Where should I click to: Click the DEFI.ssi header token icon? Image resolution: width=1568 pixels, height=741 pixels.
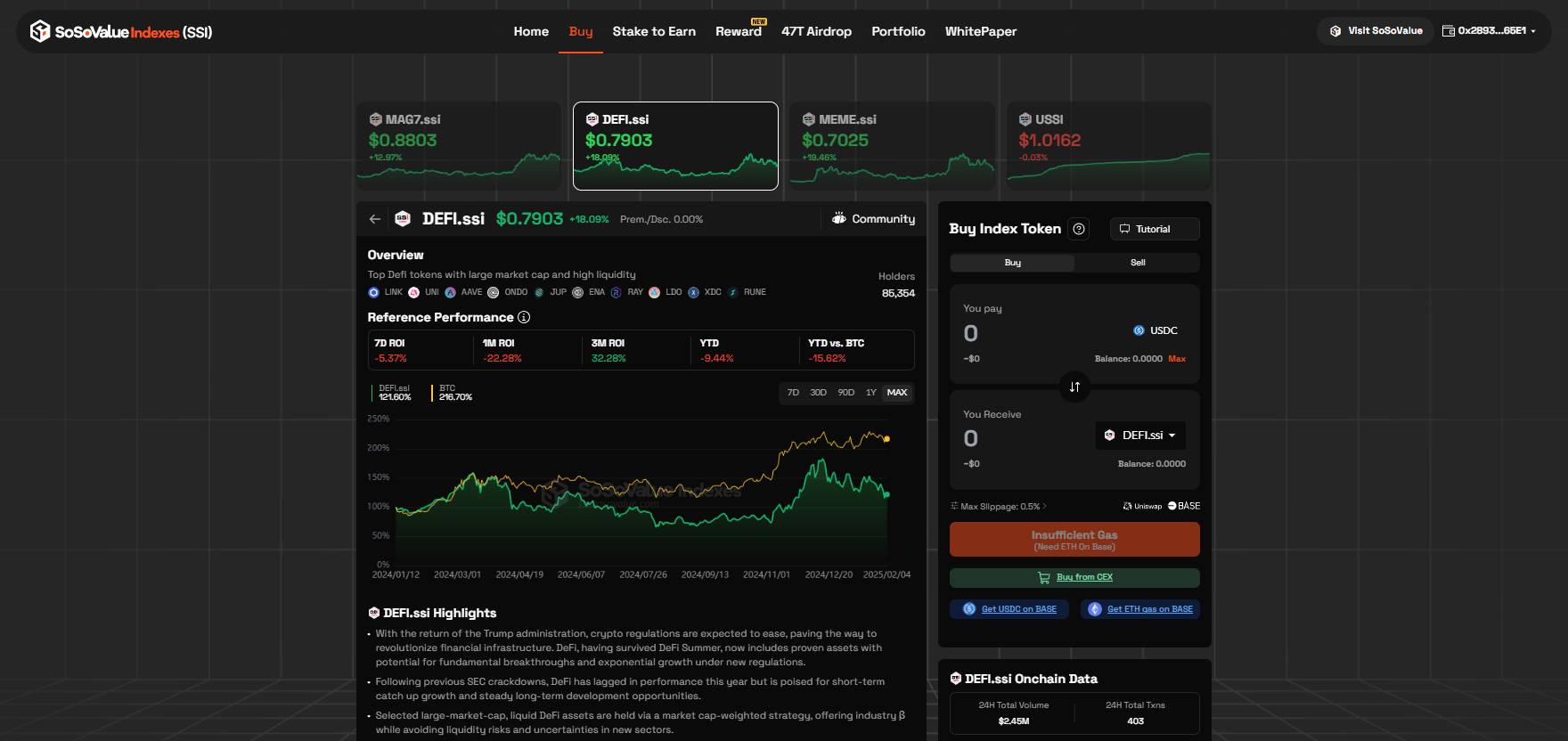pyautogui.click(x=403, y=219)
